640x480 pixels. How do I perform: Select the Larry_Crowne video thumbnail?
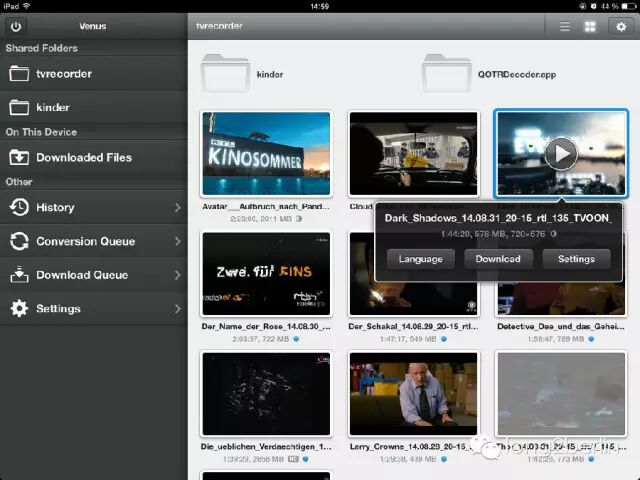click(413, 394)
